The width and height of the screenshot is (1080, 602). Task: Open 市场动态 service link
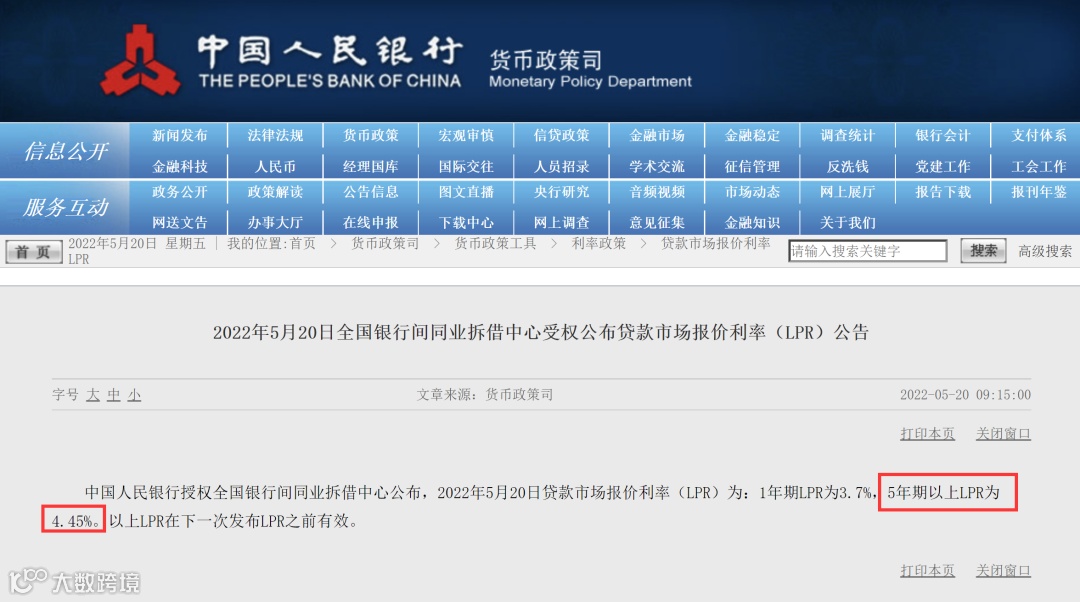pyautogui.click(x=752, y=191)
